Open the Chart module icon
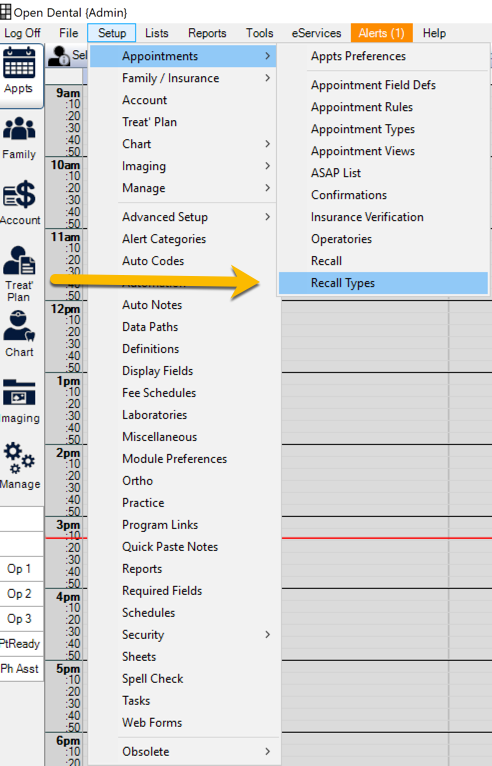 [x=19, y=326]
